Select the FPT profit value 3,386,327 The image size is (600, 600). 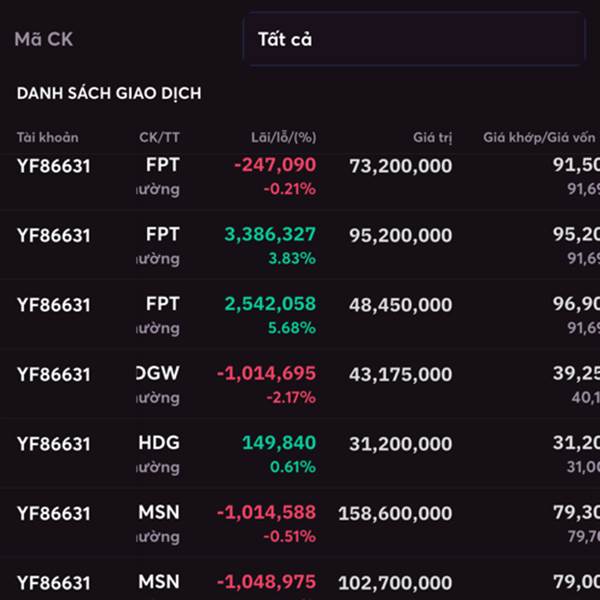(270, 235)
